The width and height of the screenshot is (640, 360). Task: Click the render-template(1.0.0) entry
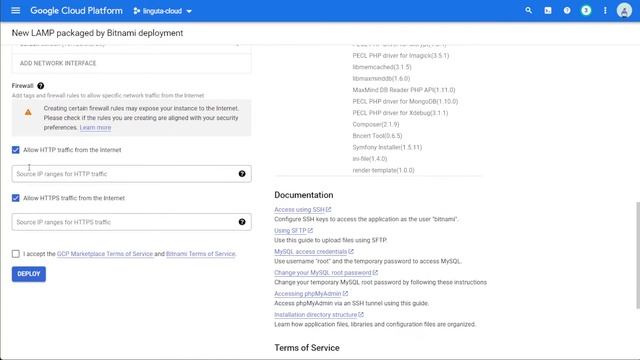tap(383, 170)
